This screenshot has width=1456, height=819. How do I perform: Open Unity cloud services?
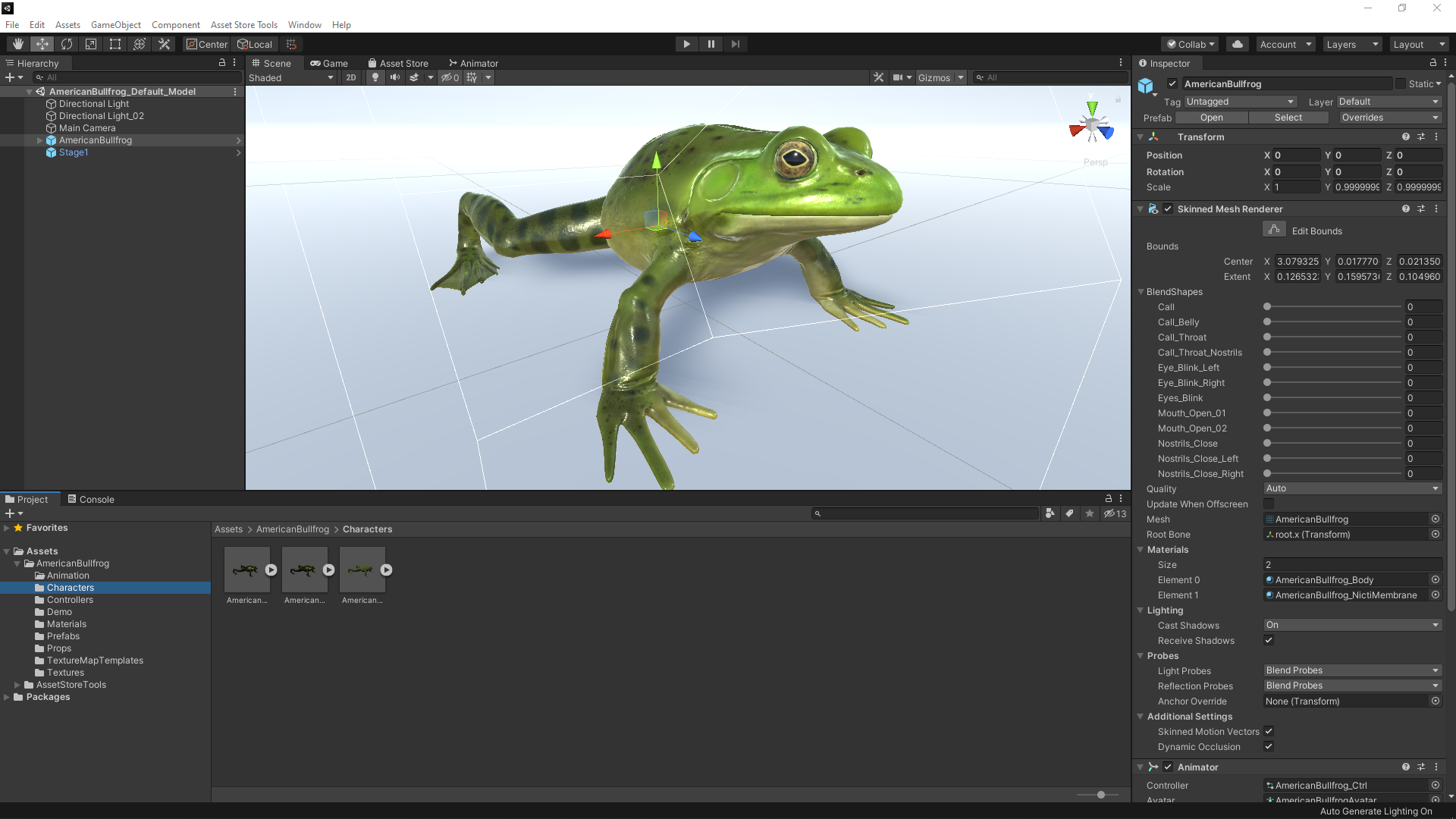(x=1237, y=43)
